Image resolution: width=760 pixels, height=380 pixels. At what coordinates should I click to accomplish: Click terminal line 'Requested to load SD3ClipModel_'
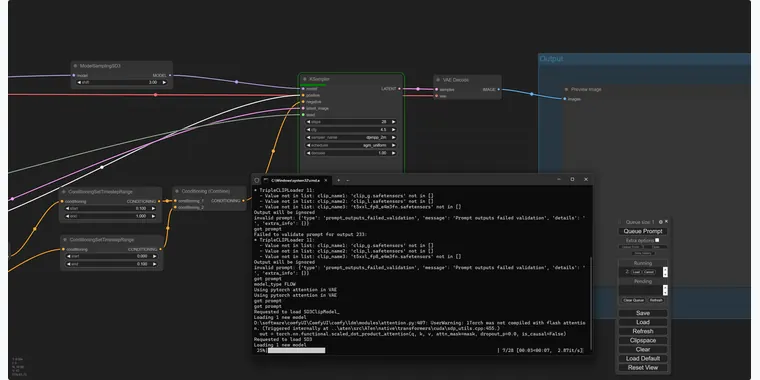[297, 312]
